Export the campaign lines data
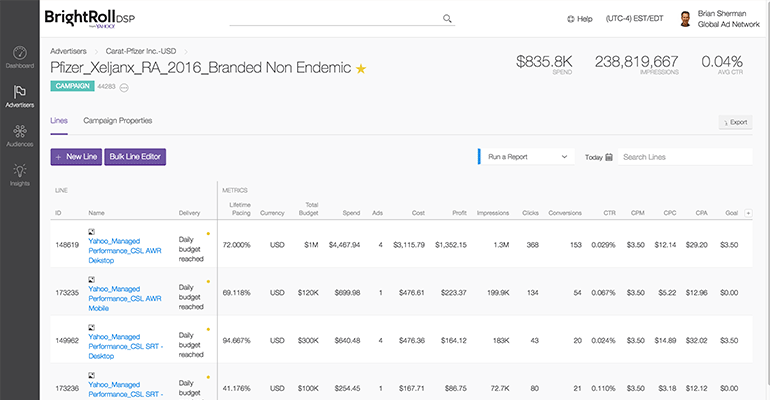 735,122
